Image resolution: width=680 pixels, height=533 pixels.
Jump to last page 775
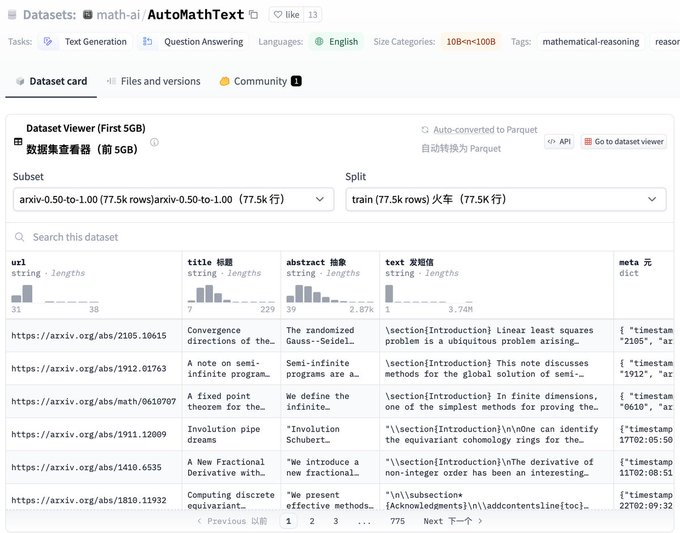397,521
